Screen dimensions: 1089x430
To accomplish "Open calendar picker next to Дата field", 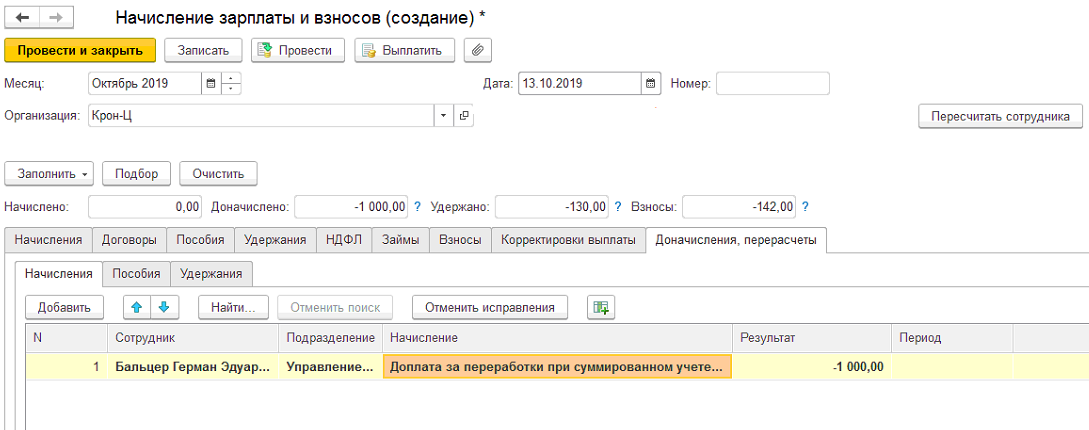I will click(650, 83).
